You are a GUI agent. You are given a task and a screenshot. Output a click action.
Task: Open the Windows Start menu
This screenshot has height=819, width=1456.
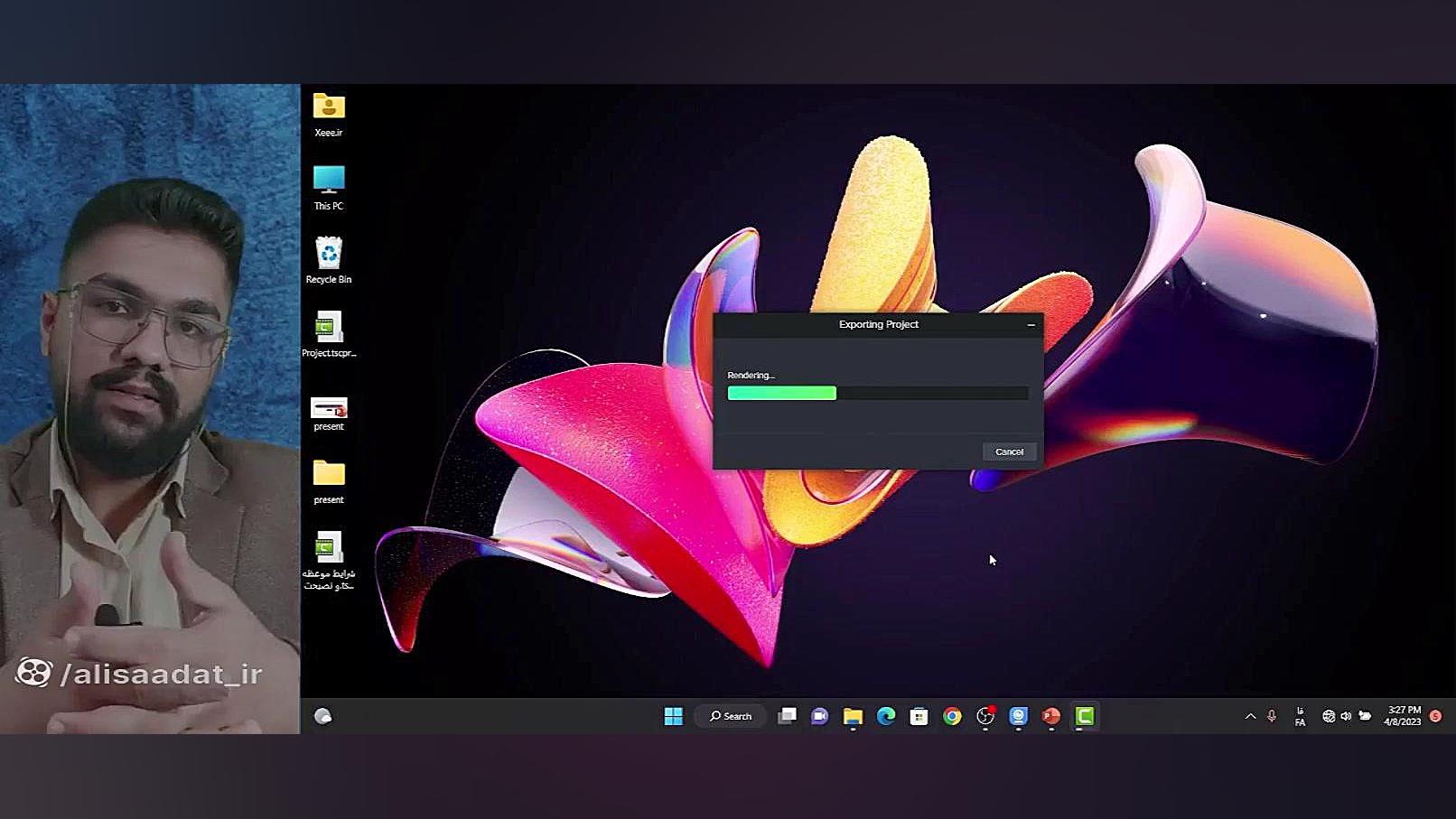673,716
